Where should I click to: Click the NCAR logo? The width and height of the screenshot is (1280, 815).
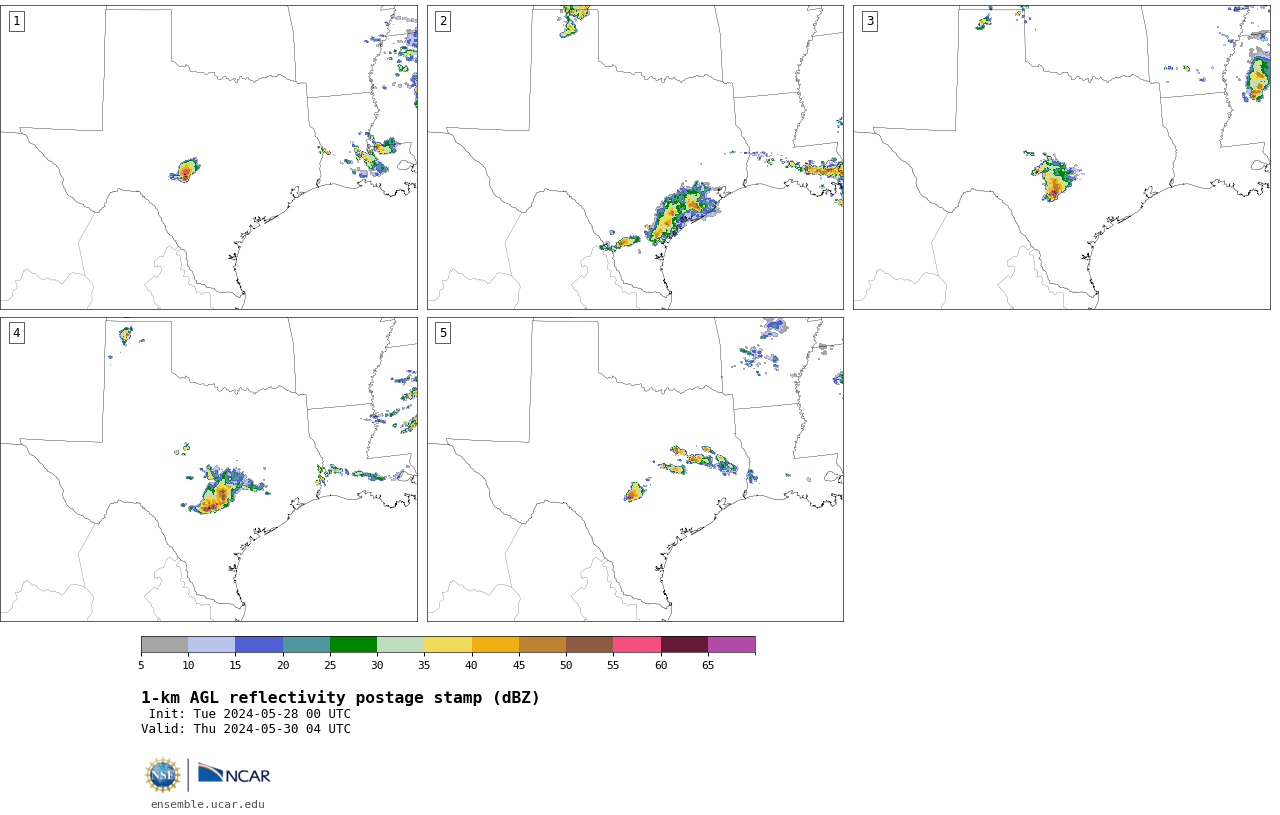tap(234, 775)
